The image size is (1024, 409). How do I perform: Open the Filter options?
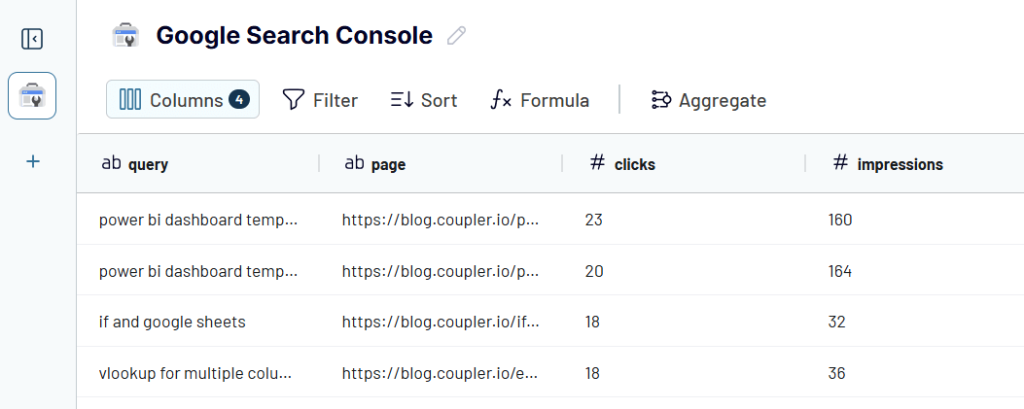[x=320, y=100]
